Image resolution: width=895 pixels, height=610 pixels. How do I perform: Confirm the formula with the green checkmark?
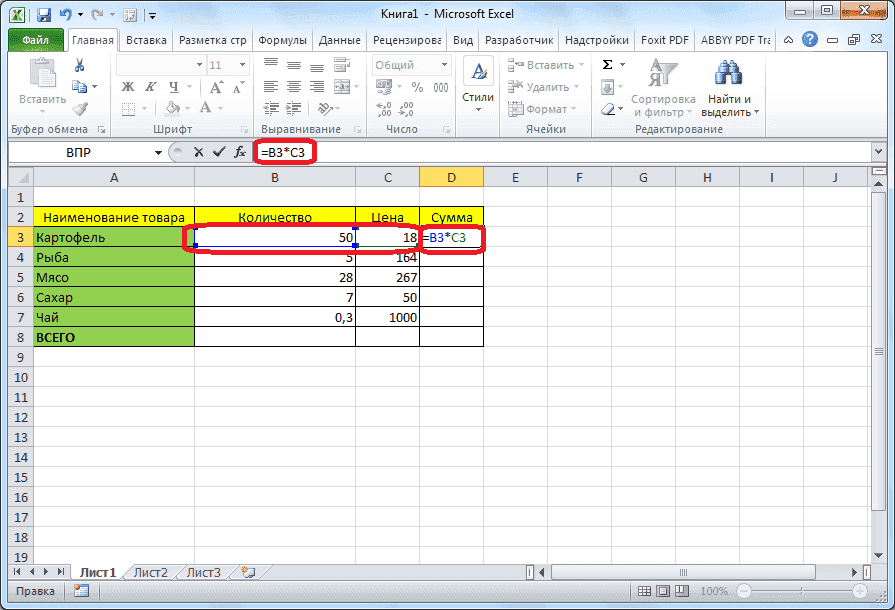point(217,152)
